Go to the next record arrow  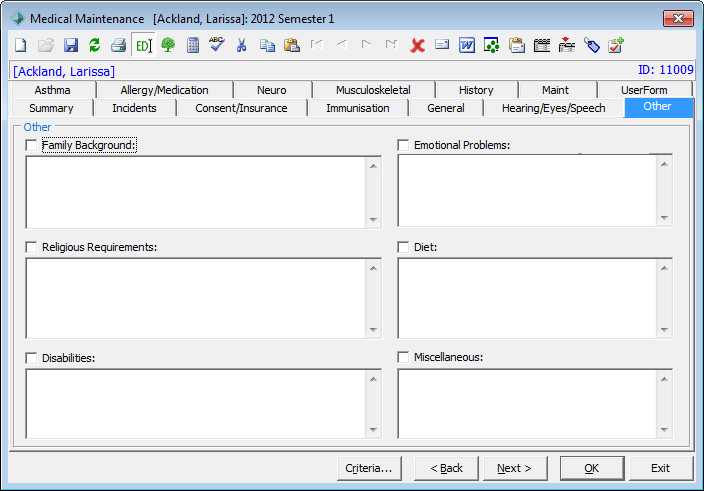(366, 44)
